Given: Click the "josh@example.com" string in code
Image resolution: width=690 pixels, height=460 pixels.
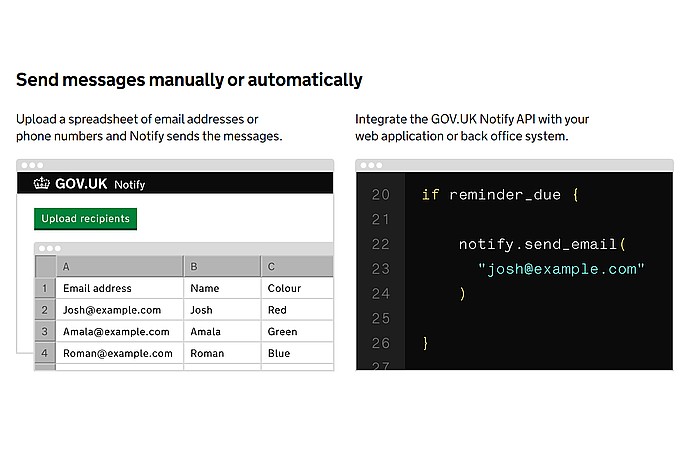Looking at the screenshot, I should tap(561, 269).
